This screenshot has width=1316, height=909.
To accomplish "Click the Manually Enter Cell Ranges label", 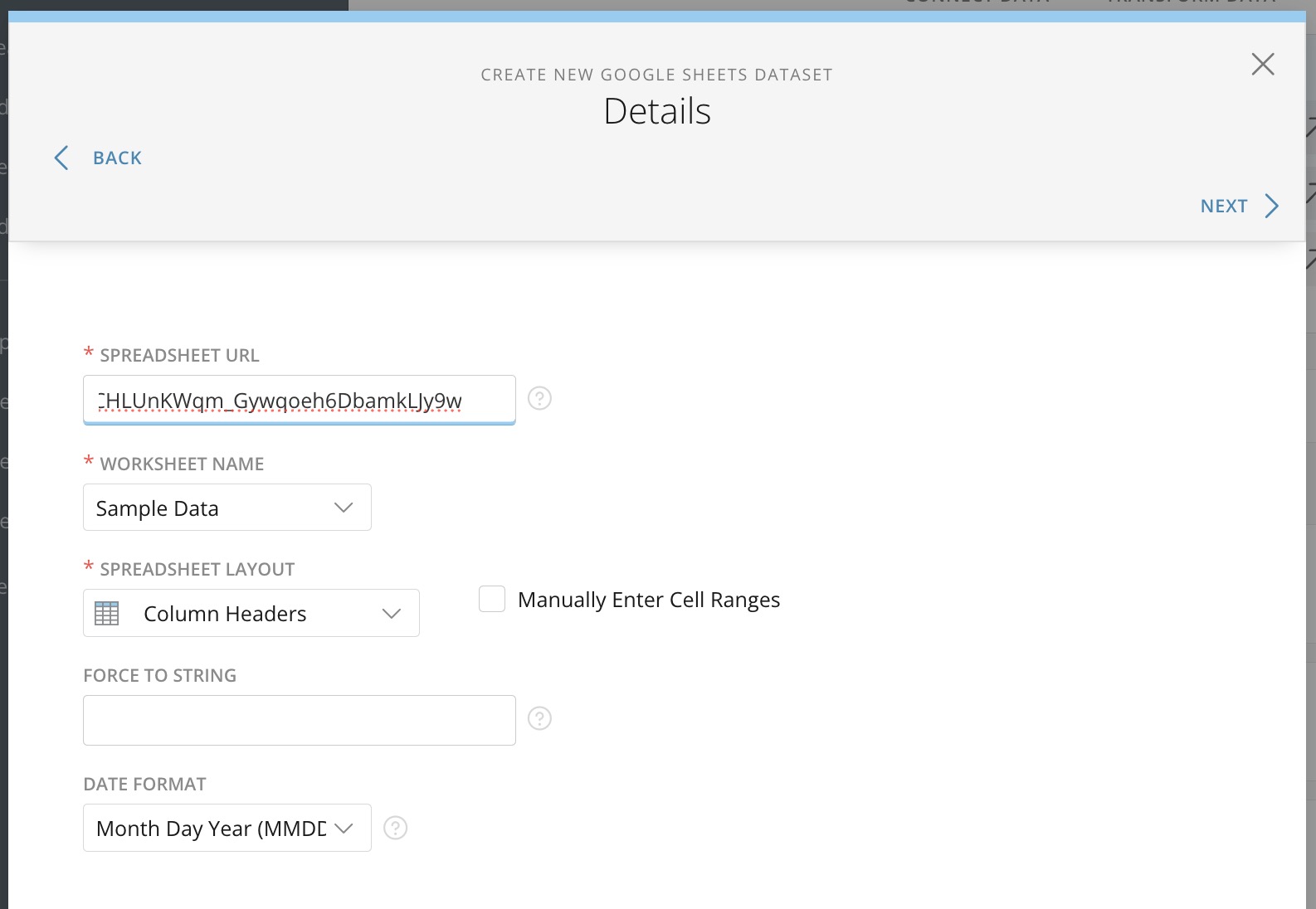I will click(649, 600).
